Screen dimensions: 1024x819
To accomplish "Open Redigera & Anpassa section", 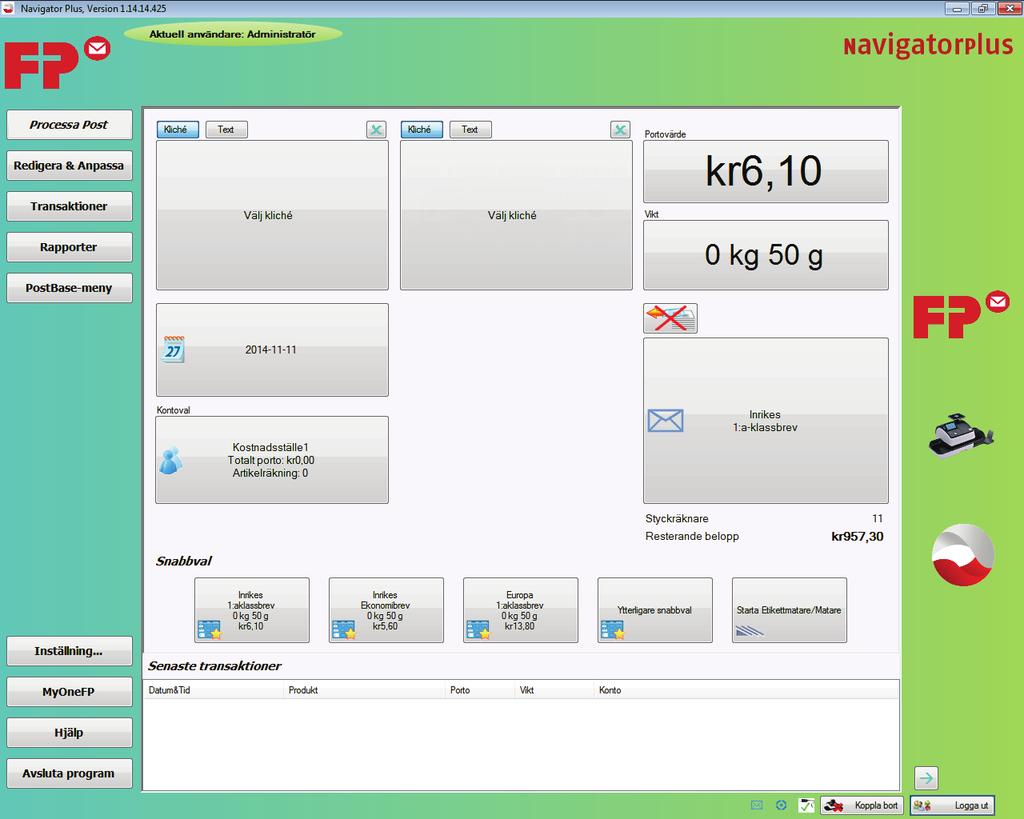I will (69, 165).
